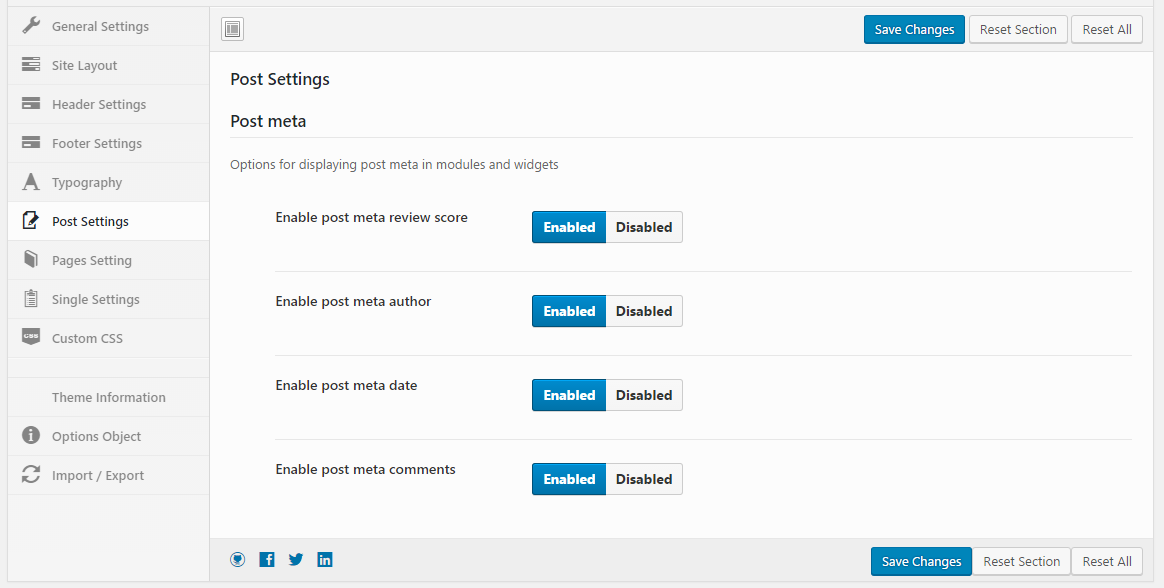Click the CSS badge icon in the sidebar

pyautogui.click(x=31, y=338)
